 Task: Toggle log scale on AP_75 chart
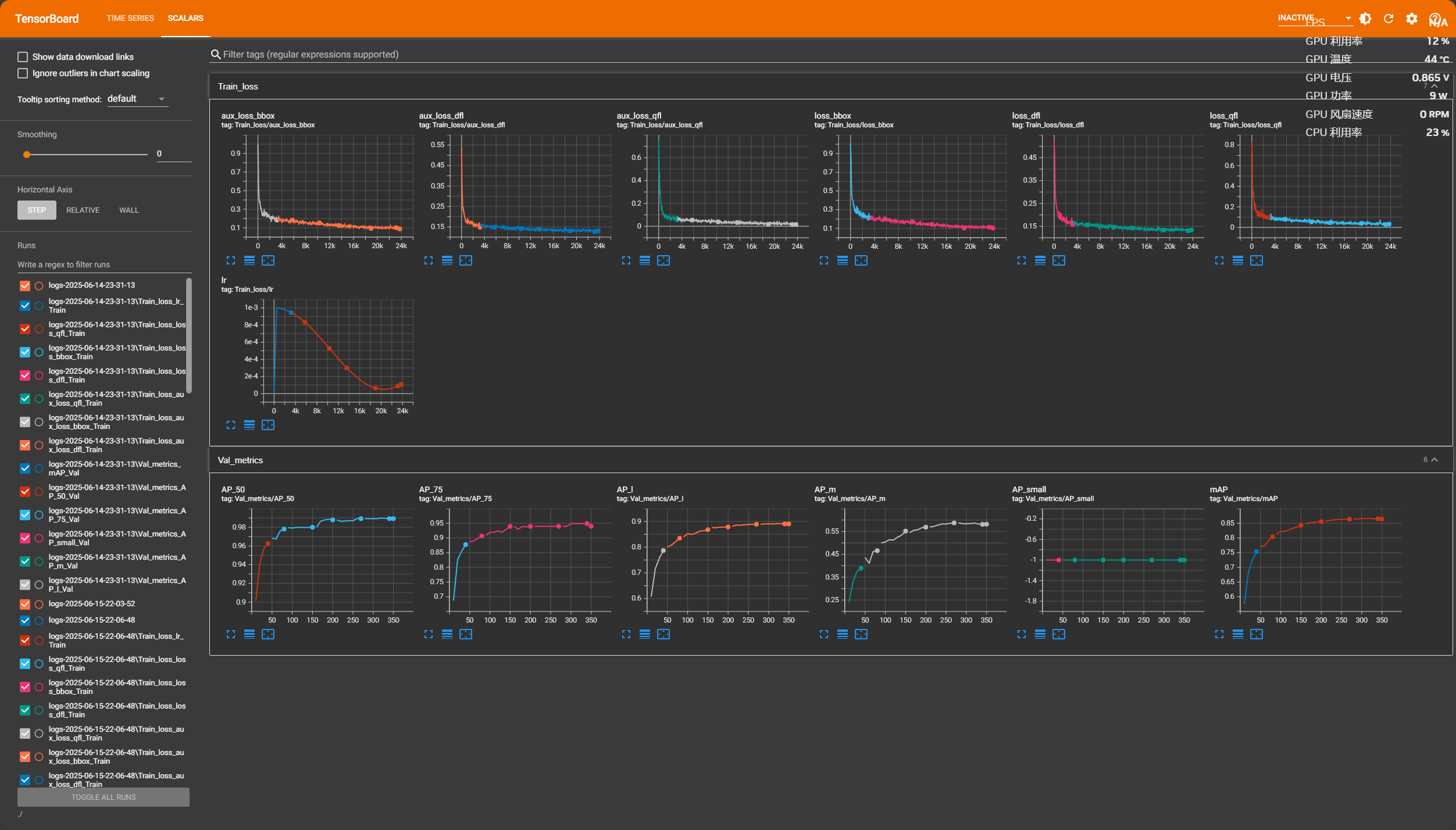tap(447, 634)
